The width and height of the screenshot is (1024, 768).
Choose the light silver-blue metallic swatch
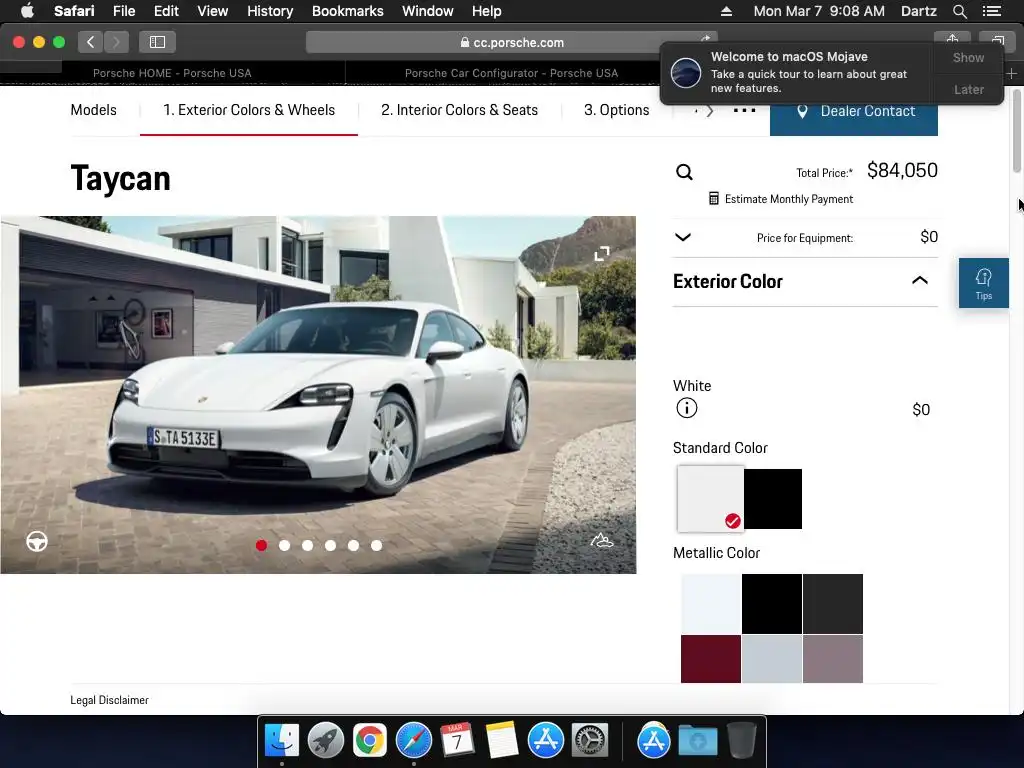pyautogui.click(x=772, y=659)
